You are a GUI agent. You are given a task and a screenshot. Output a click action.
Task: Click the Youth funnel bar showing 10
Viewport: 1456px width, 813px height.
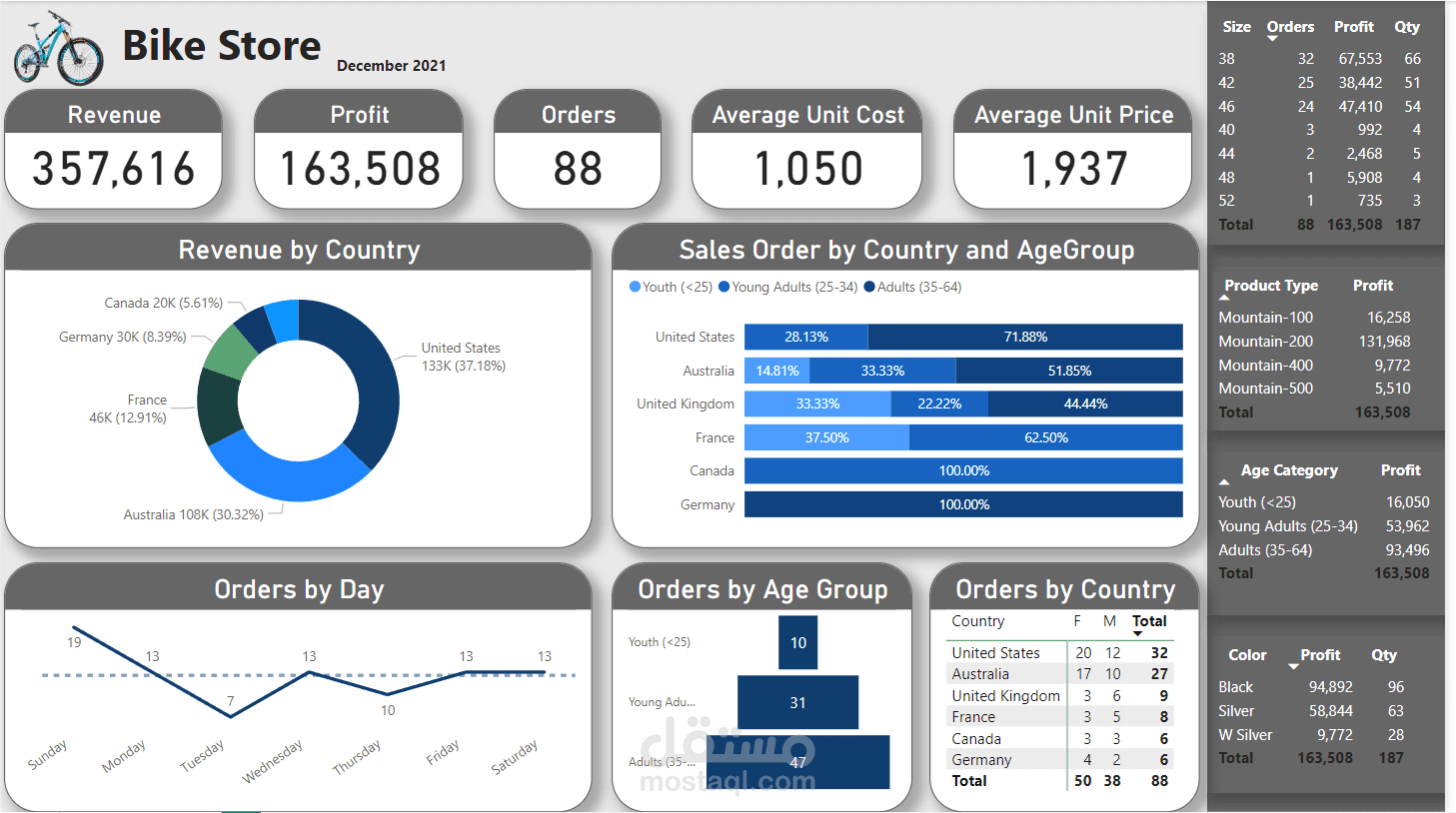(x=797, y=642)
